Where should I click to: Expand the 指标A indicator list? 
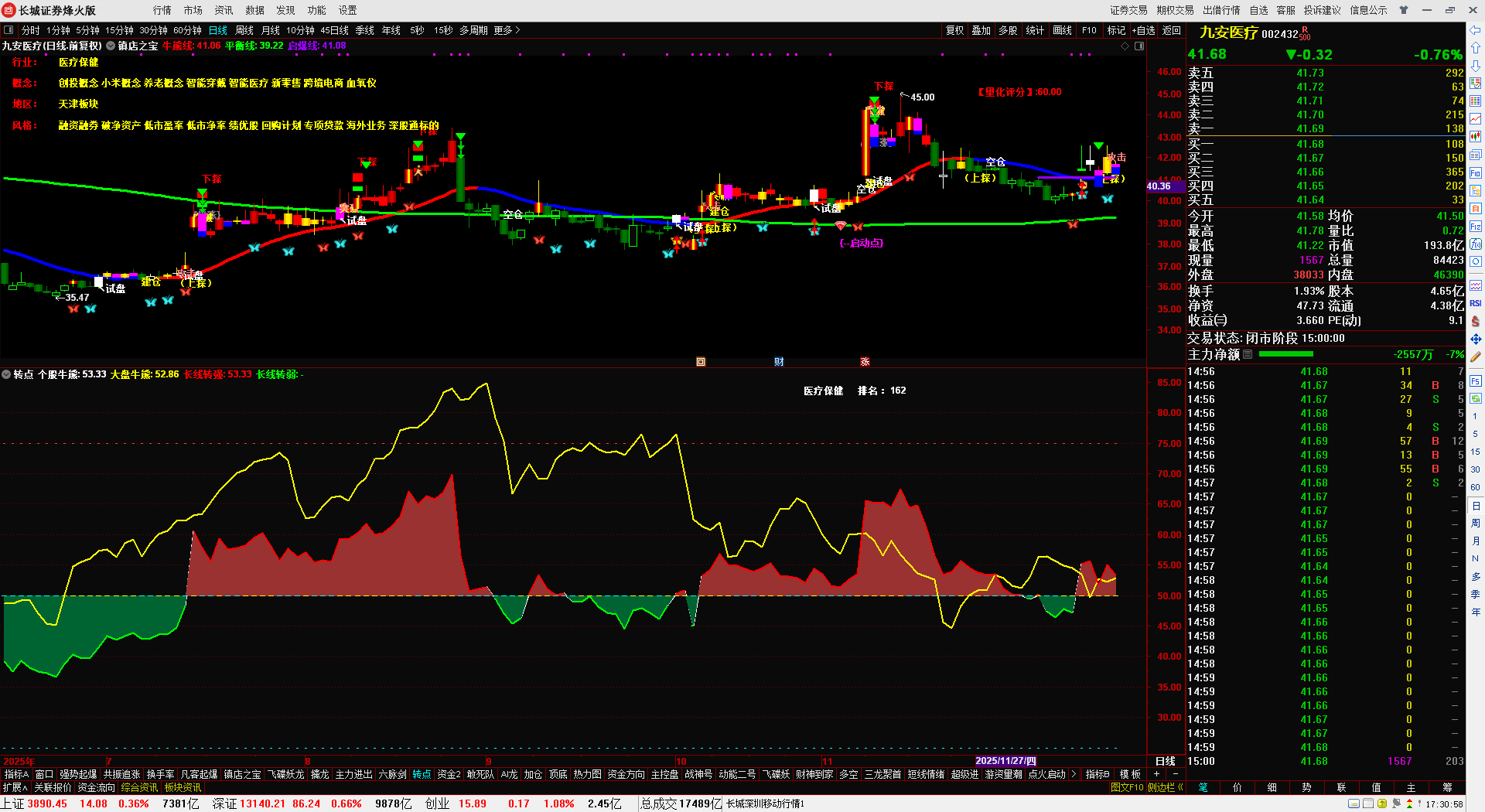[16, 774]
